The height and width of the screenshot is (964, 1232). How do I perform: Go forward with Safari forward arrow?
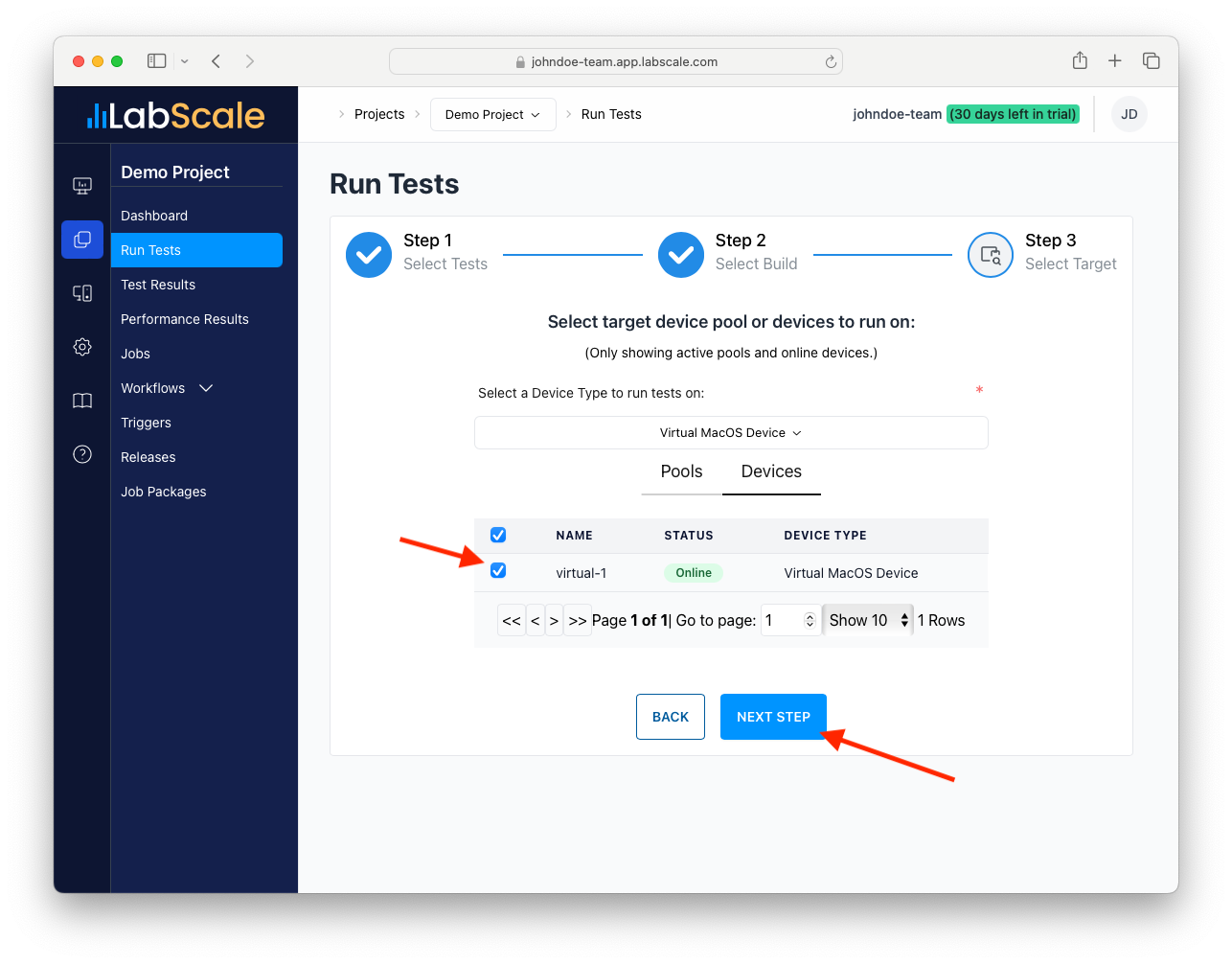(x=250, y=61)
